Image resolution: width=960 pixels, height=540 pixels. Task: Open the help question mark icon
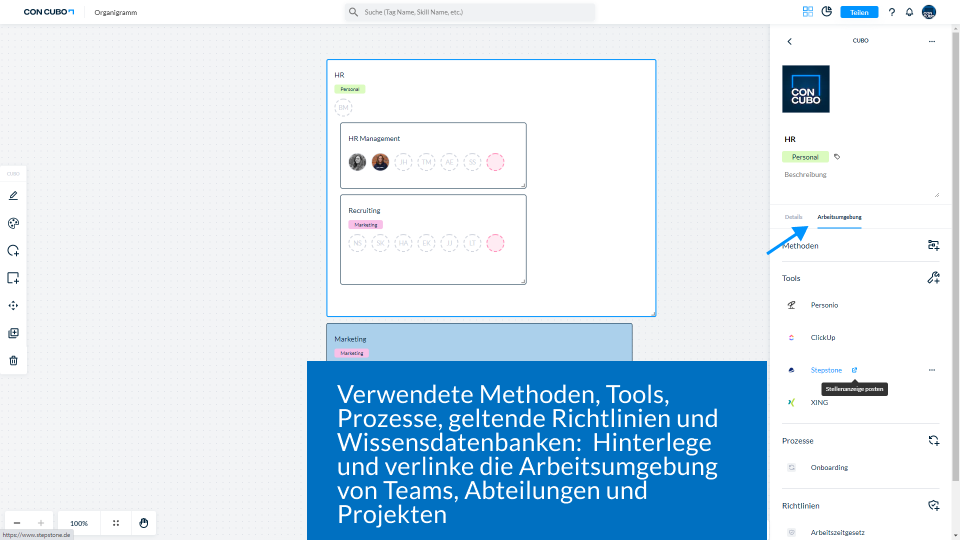[891, 12]
